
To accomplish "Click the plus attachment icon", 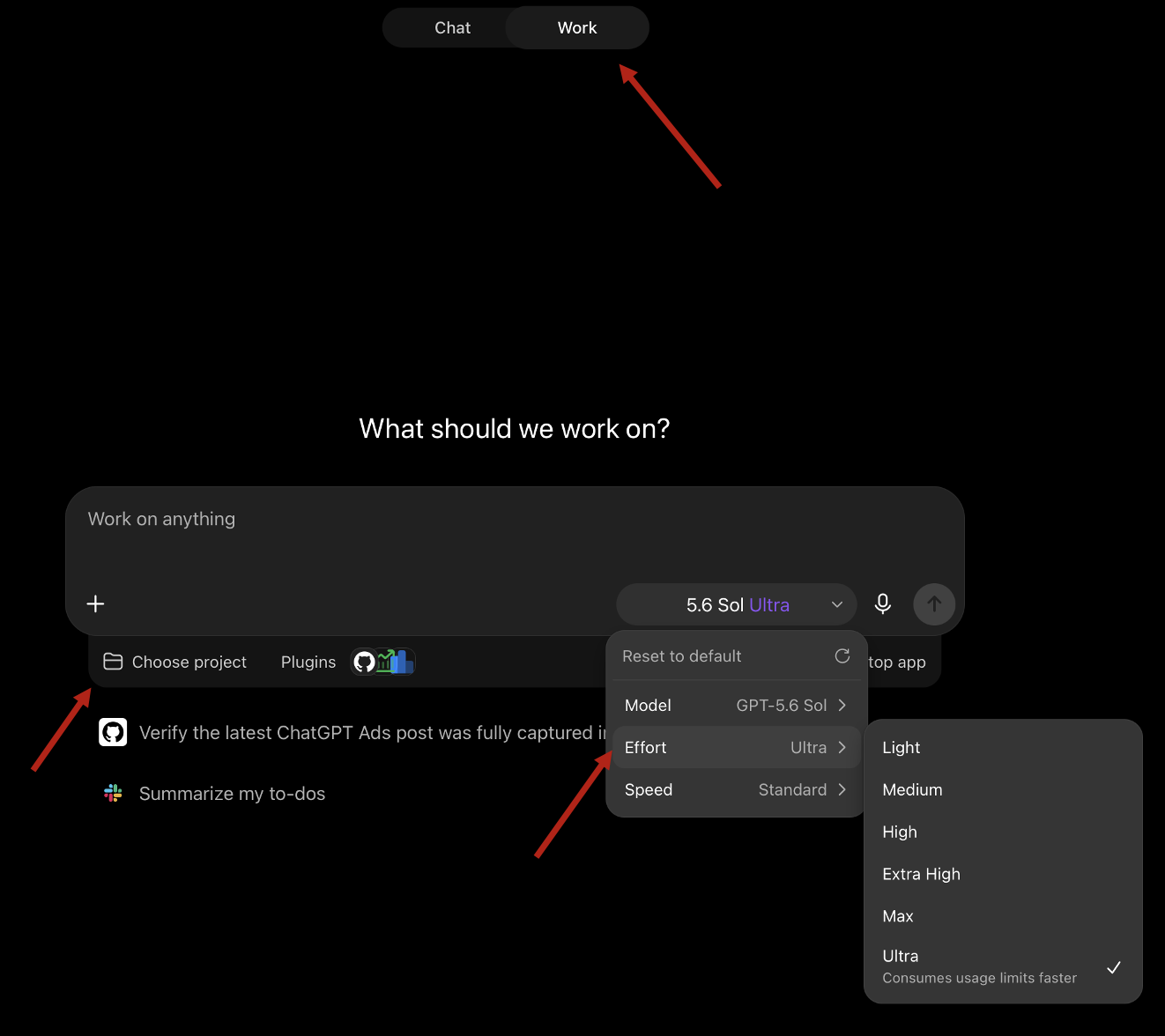I will [x=96, y=603].
